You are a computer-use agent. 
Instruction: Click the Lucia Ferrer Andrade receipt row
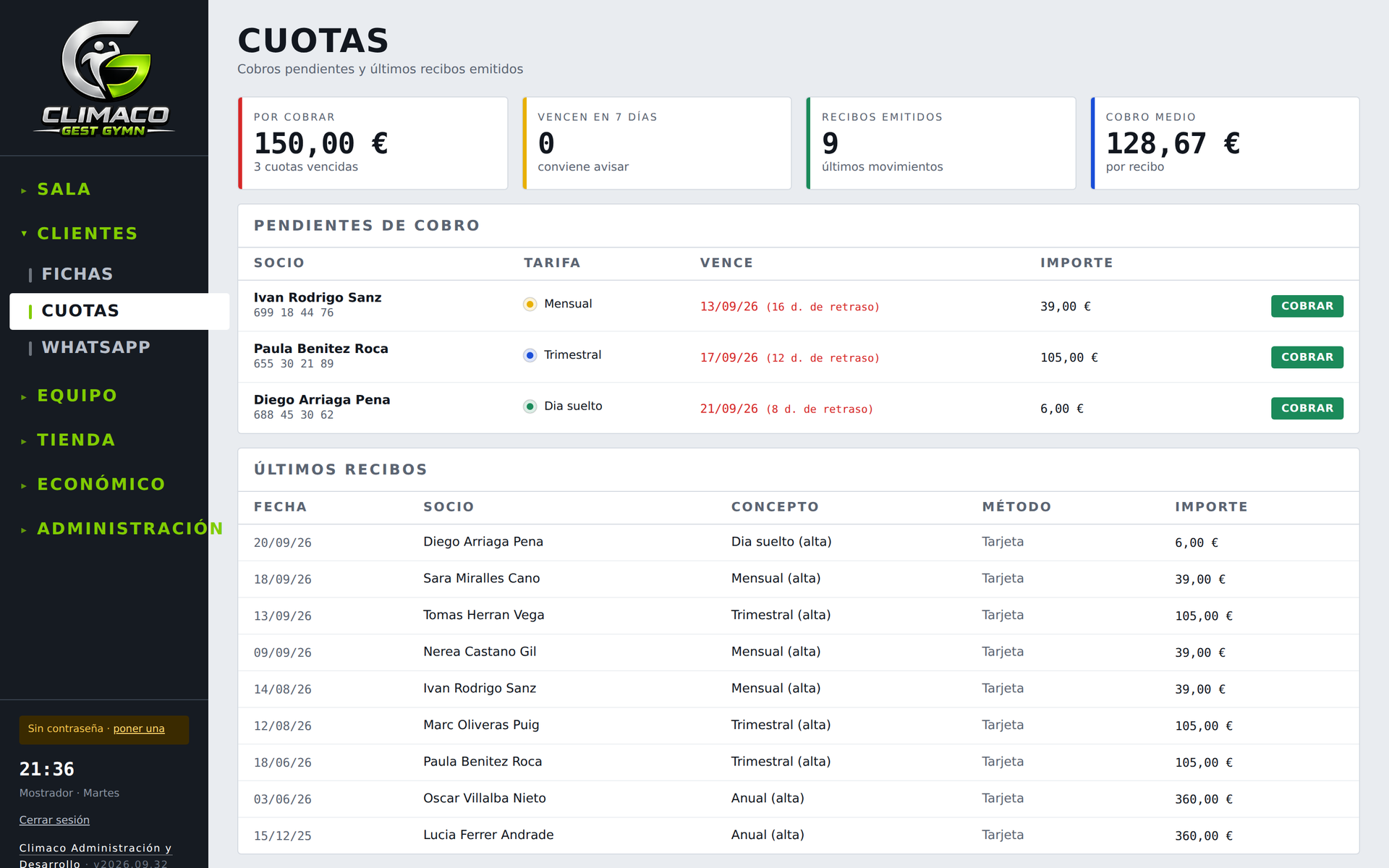799,835
